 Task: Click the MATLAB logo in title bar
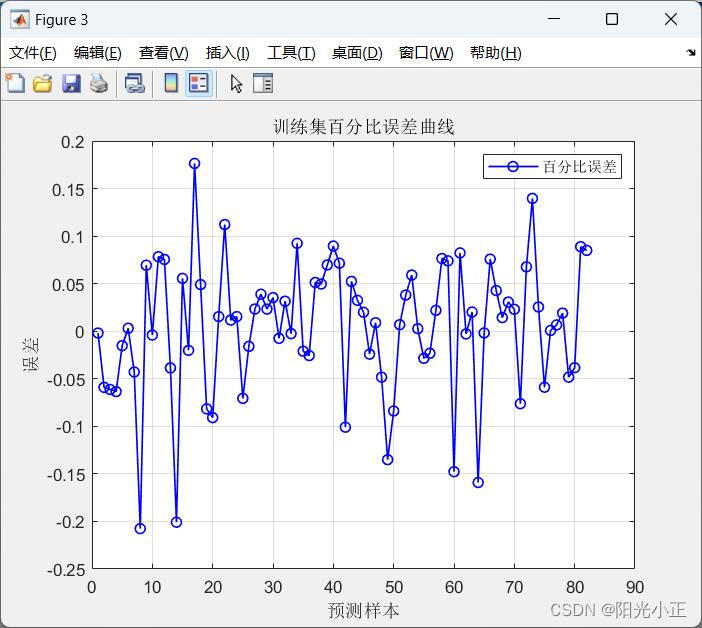pyautogui.click(x=20, y=20)
